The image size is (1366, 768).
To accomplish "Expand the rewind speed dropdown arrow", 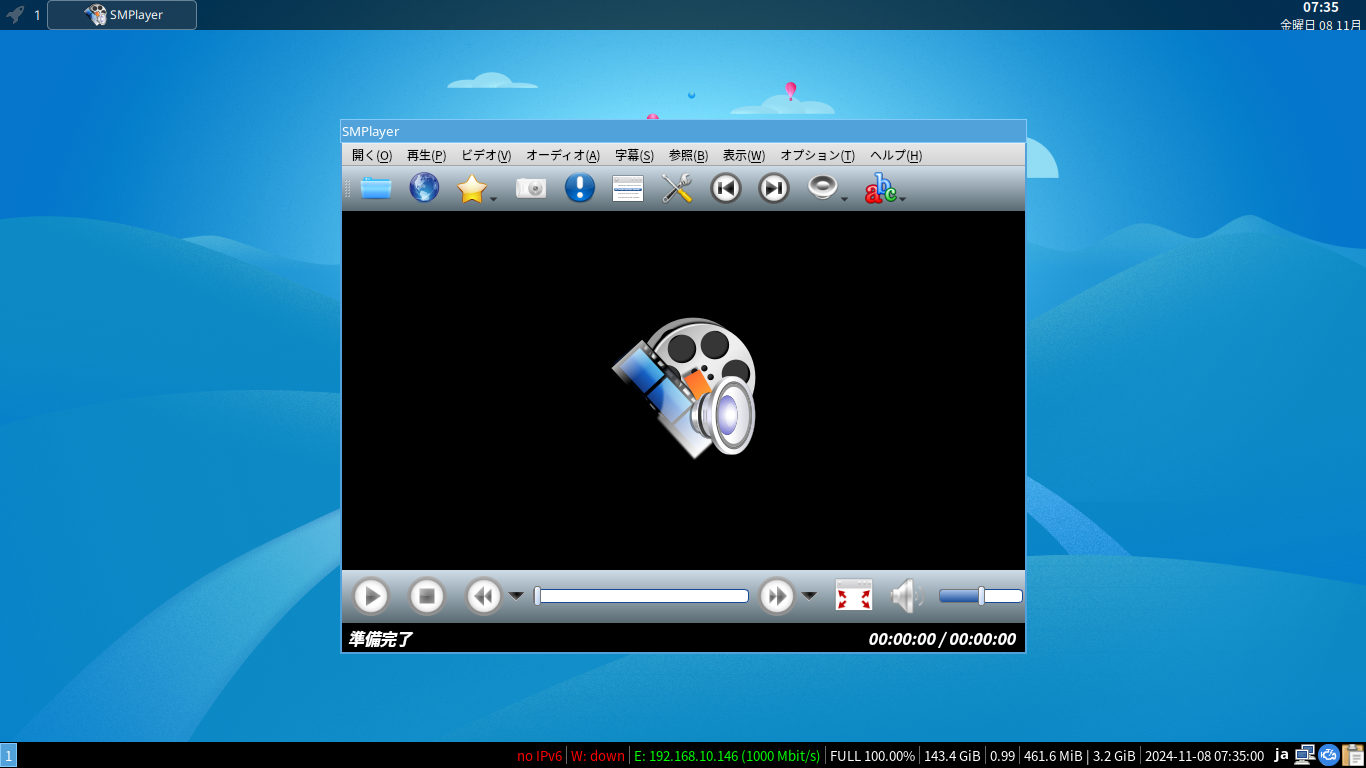I will tap(516, 595).
